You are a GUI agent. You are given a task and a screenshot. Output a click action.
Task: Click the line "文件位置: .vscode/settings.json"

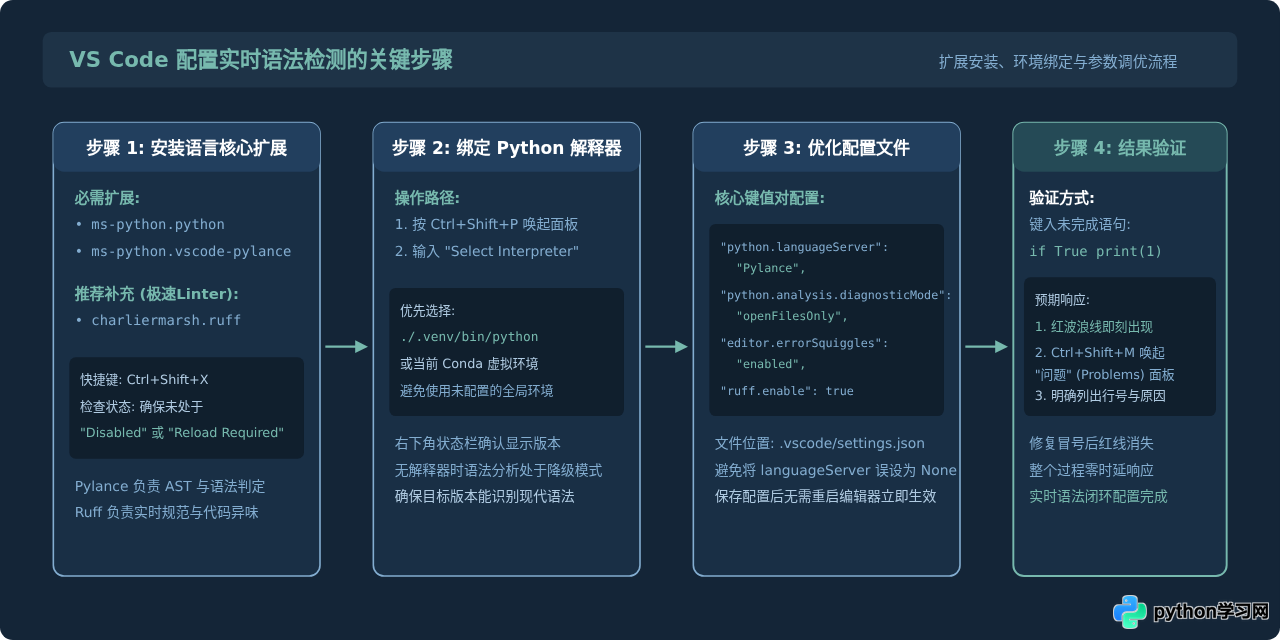coord(820,444)
